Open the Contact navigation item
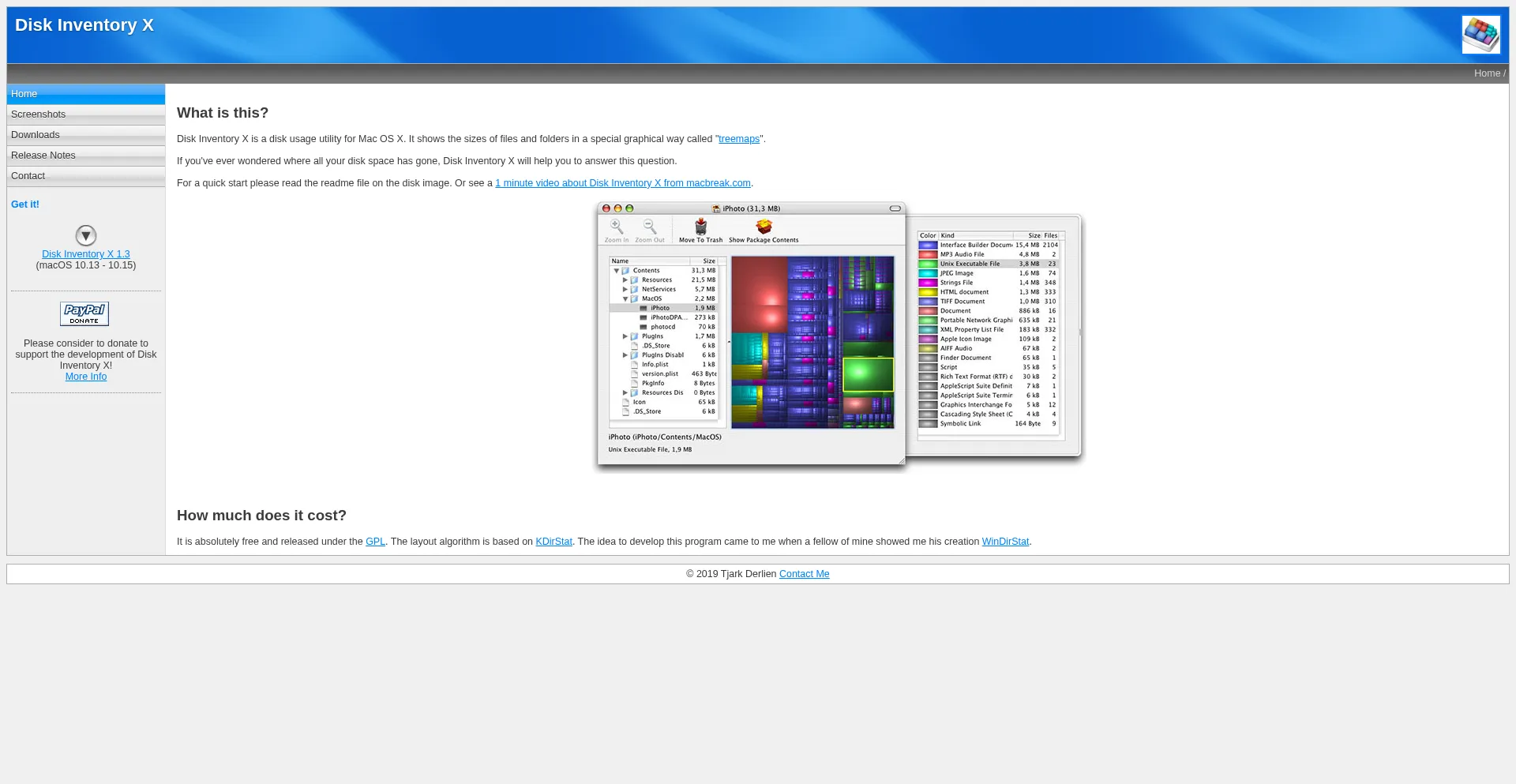 86,176
